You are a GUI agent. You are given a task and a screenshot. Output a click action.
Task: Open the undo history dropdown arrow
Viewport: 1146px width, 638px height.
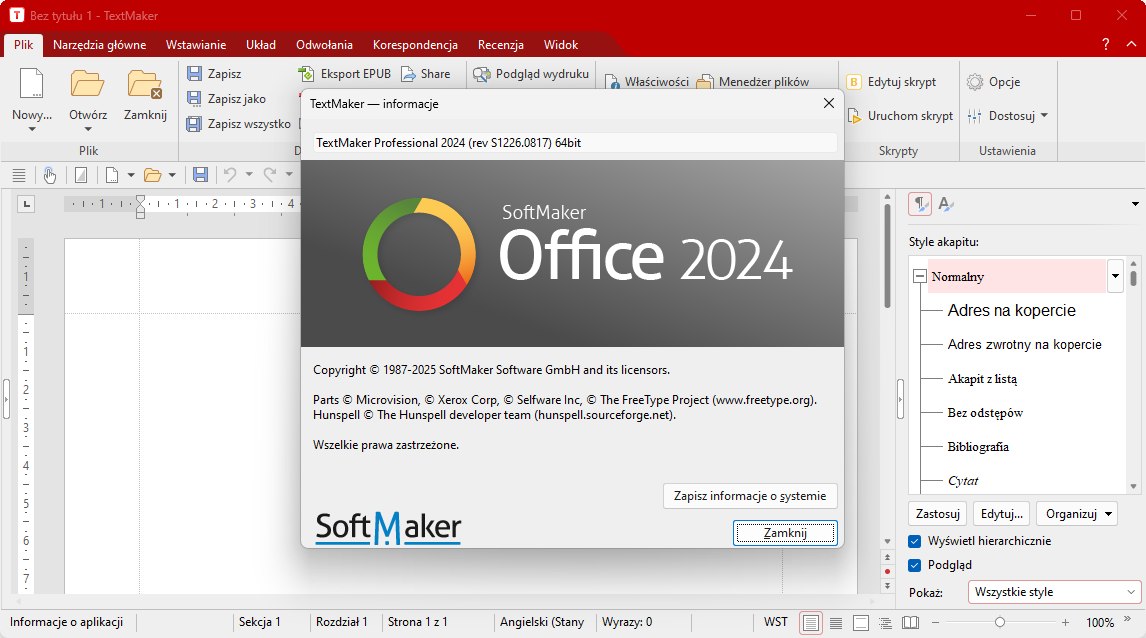[x=249, y=175]
